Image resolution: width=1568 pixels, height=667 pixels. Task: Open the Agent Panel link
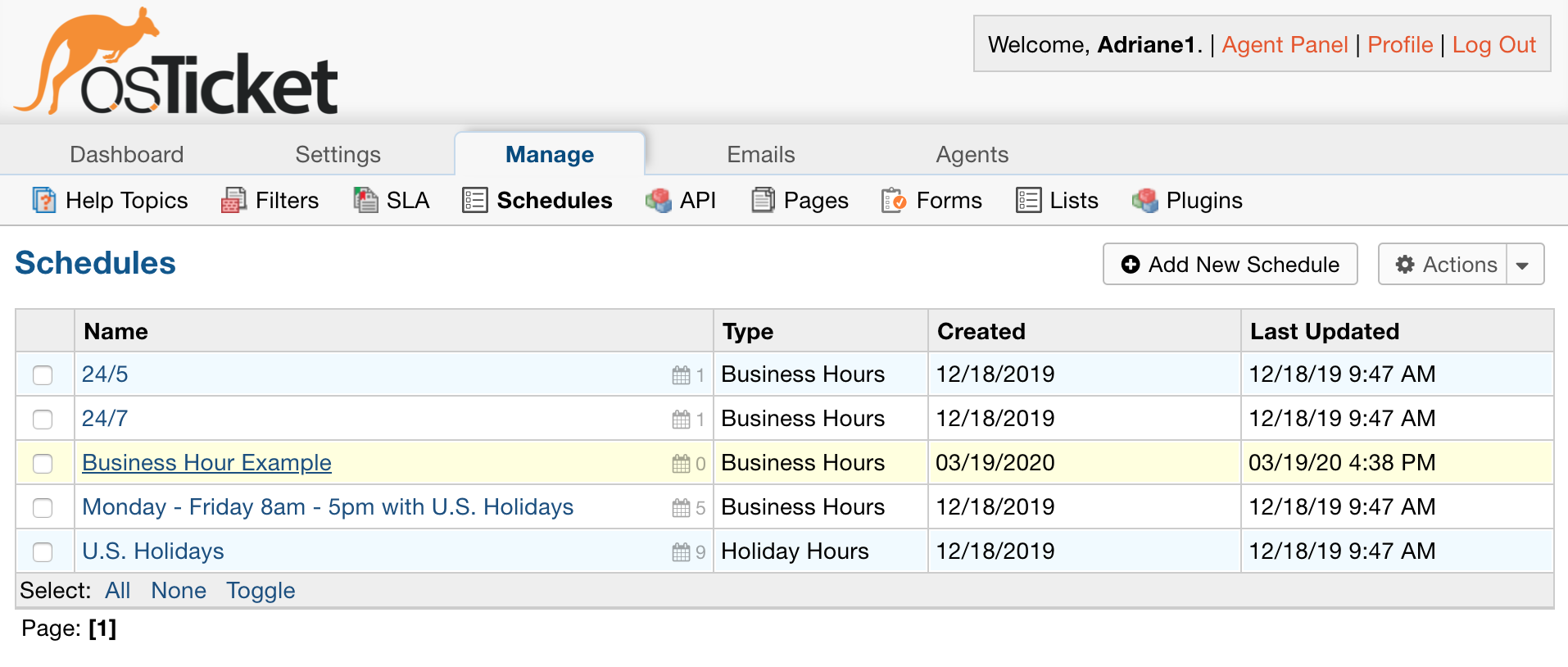coord(1285,44)
